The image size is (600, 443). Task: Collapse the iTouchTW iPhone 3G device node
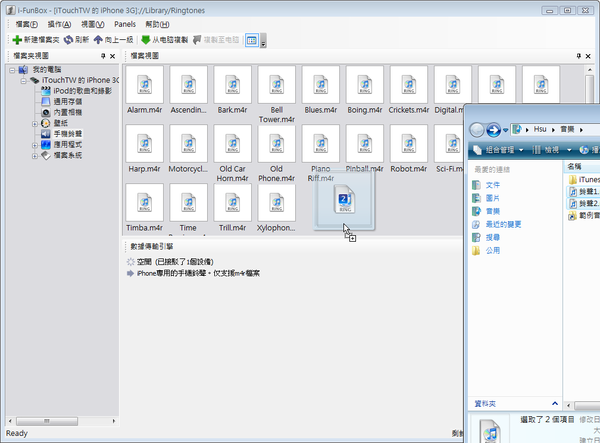pos(23,81)
